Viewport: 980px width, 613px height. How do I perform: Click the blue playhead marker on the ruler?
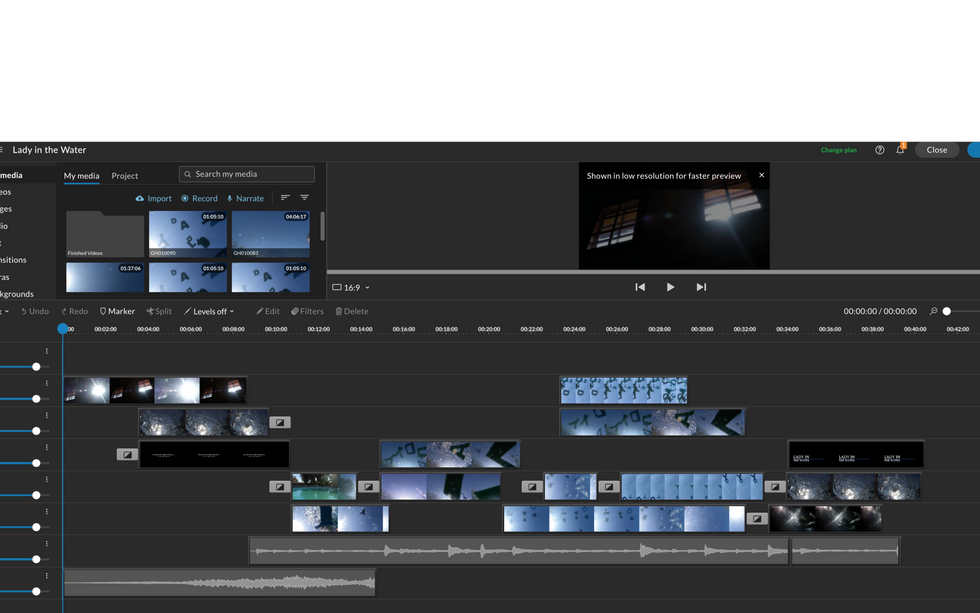pos(62,329)
